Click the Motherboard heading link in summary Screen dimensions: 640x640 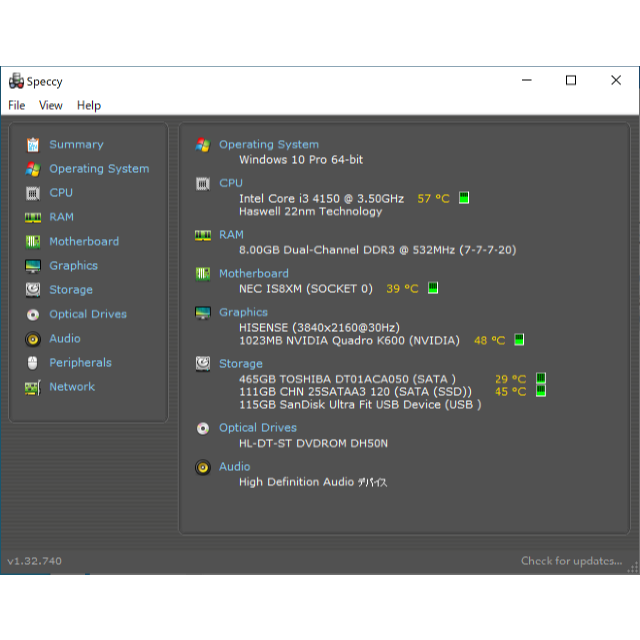pyautogui.click(x=254, y=273)
